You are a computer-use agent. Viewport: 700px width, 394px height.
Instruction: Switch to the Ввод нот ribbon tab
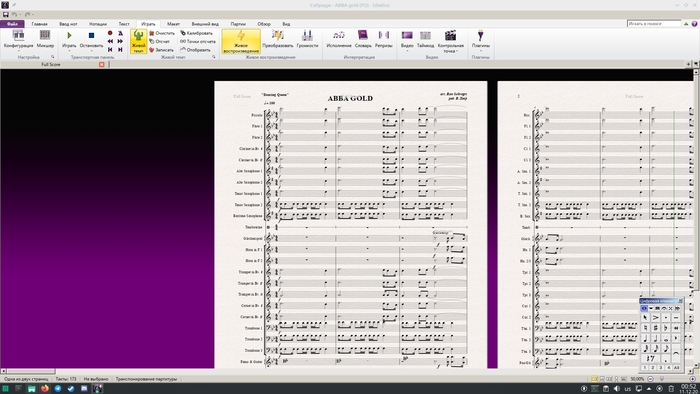(68, 24)
